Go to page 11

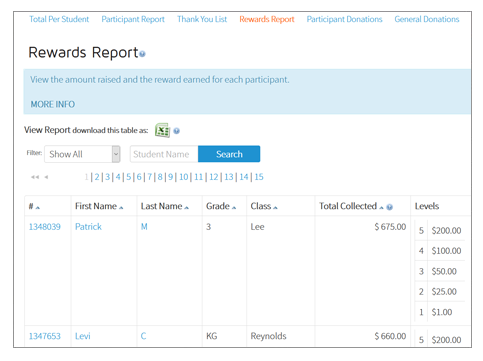click(x=199, y=177)
